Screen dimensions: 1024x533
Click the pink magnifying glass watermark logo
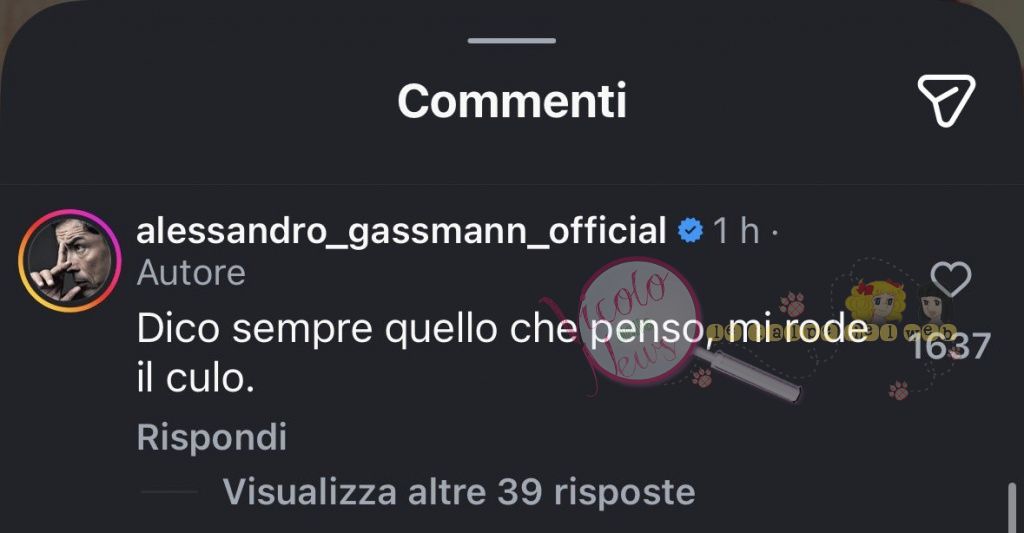pos(640,321)
